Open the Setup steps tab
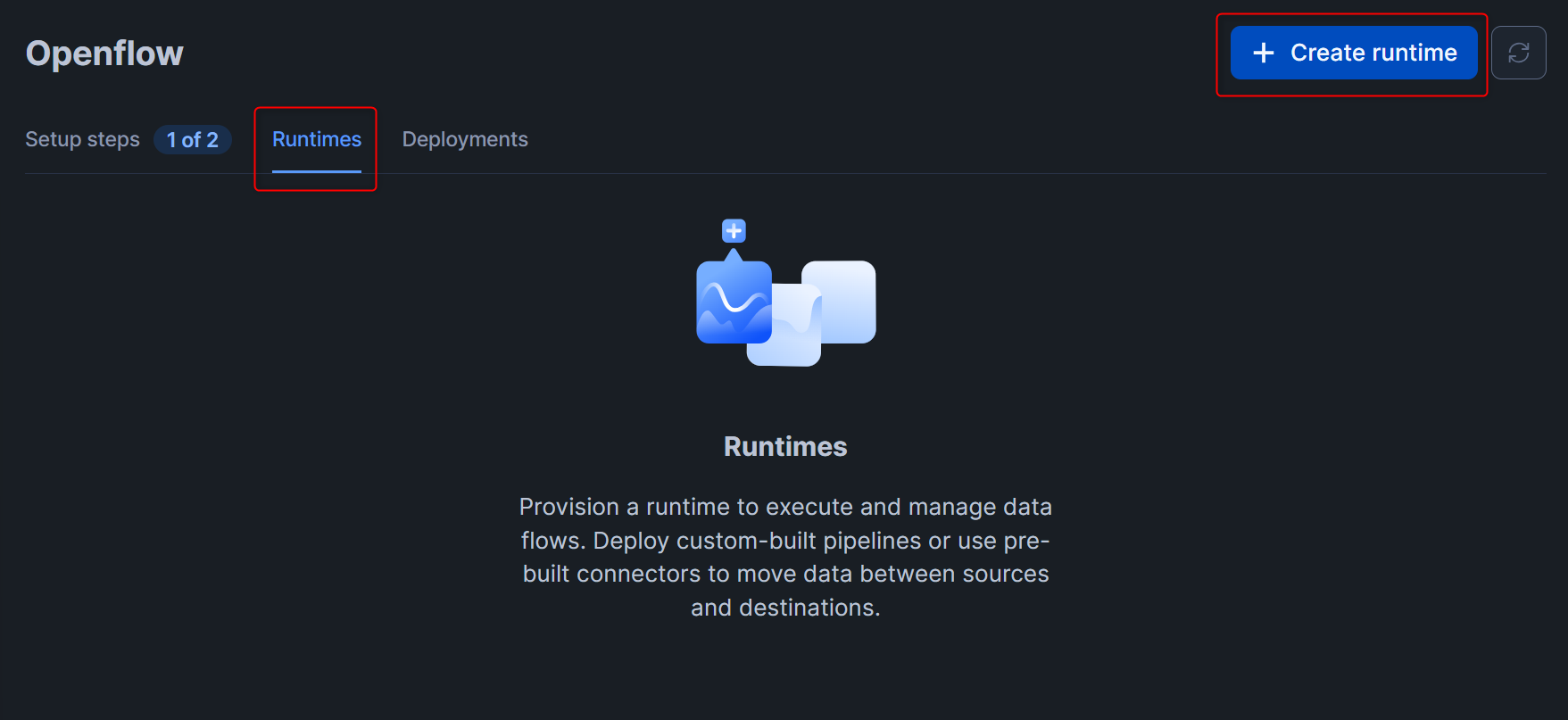Image resolution: width=1568 pixels, height=720 pixels. (x=82, y=139)
